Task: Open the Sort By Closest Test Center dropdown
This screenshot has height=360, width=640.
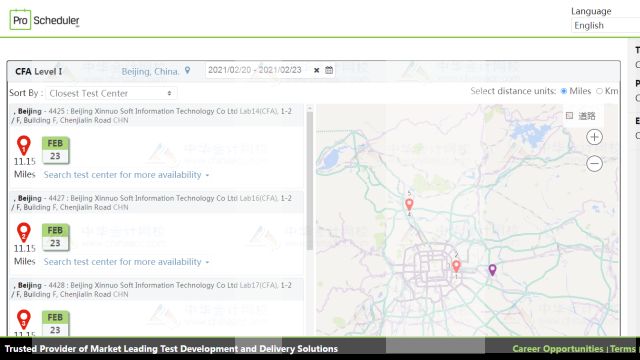Action: [x=111, y=93]
